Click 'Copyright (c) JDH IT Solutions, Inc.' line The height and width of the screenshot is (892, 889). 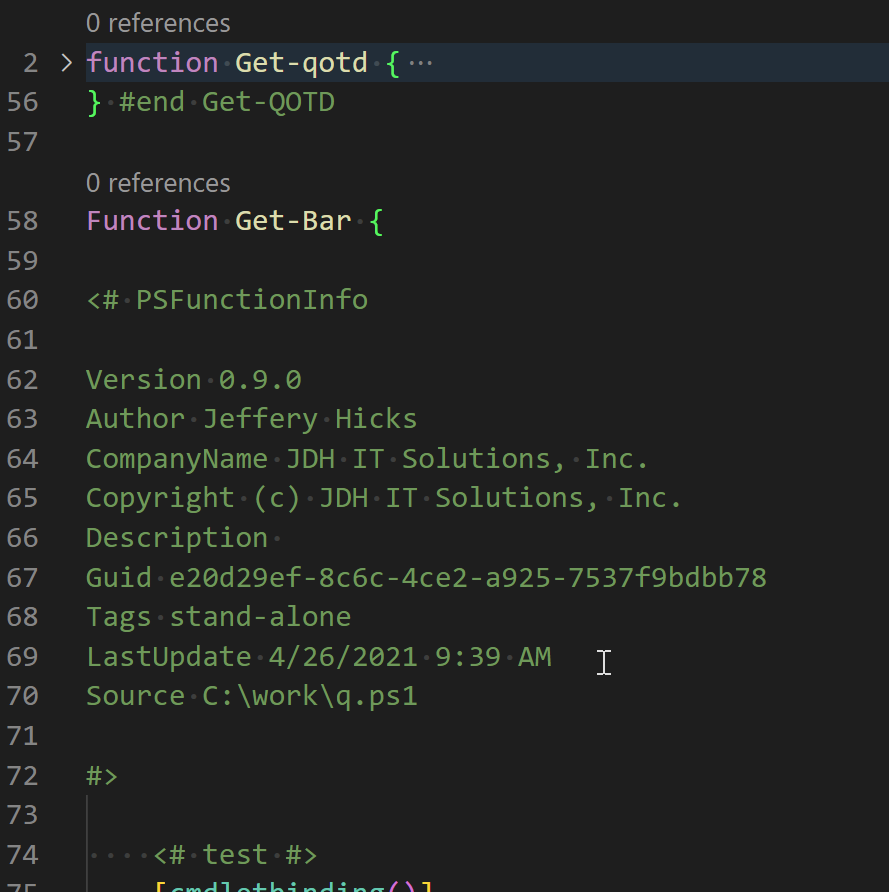point(383,498)
